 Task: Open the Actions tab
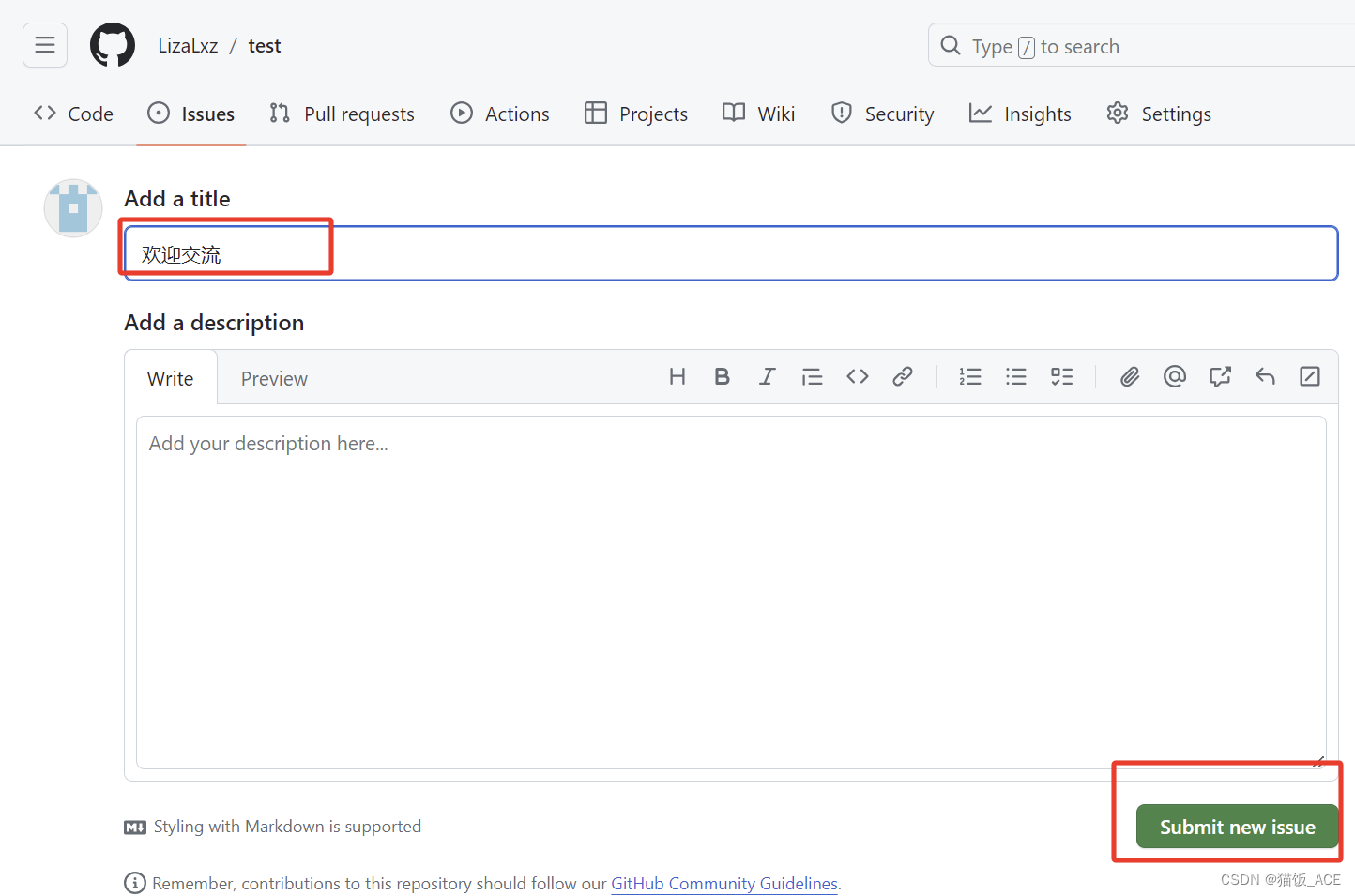(500, 114)
